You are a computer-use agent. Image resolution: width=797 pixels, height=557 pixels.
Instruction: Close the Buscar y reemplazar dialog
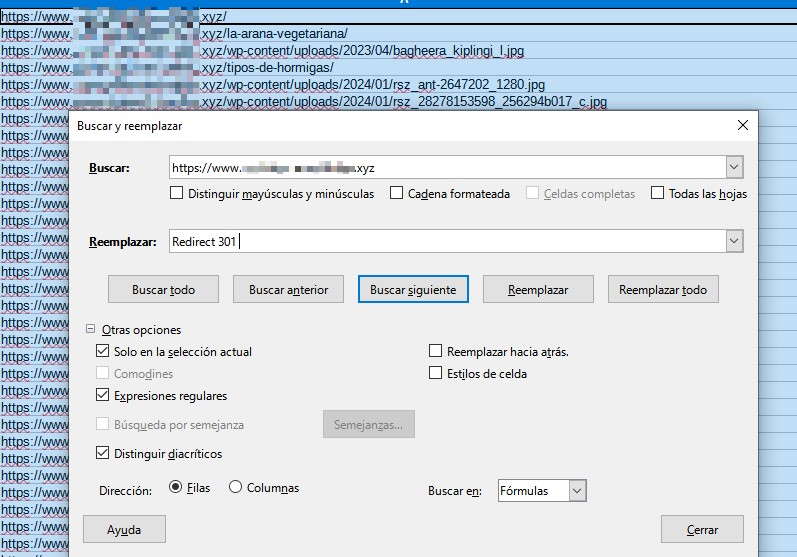[x=741, y=126]
